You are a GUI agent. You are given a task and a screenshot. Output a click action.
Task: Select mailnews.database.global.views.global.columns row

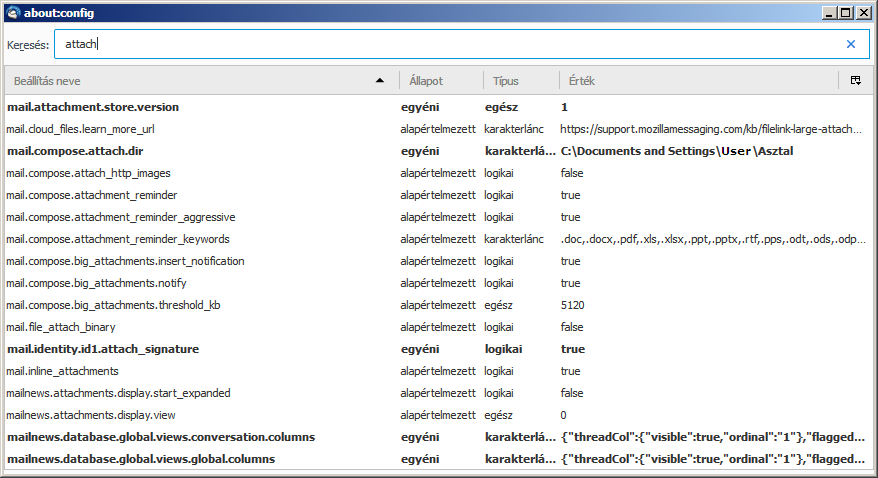coord(438,459)
